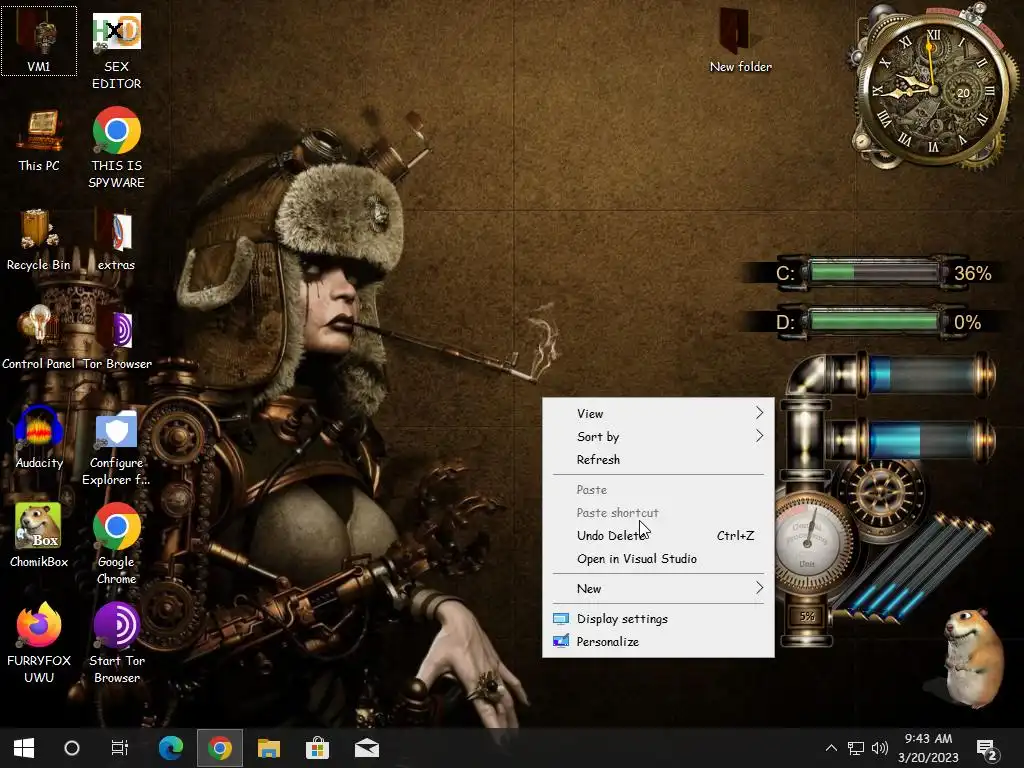This screenshot has width=1024, height=768.
Task: Select the THIS IS SPYWARE Chrome icon
Action: tap(116, 148)
